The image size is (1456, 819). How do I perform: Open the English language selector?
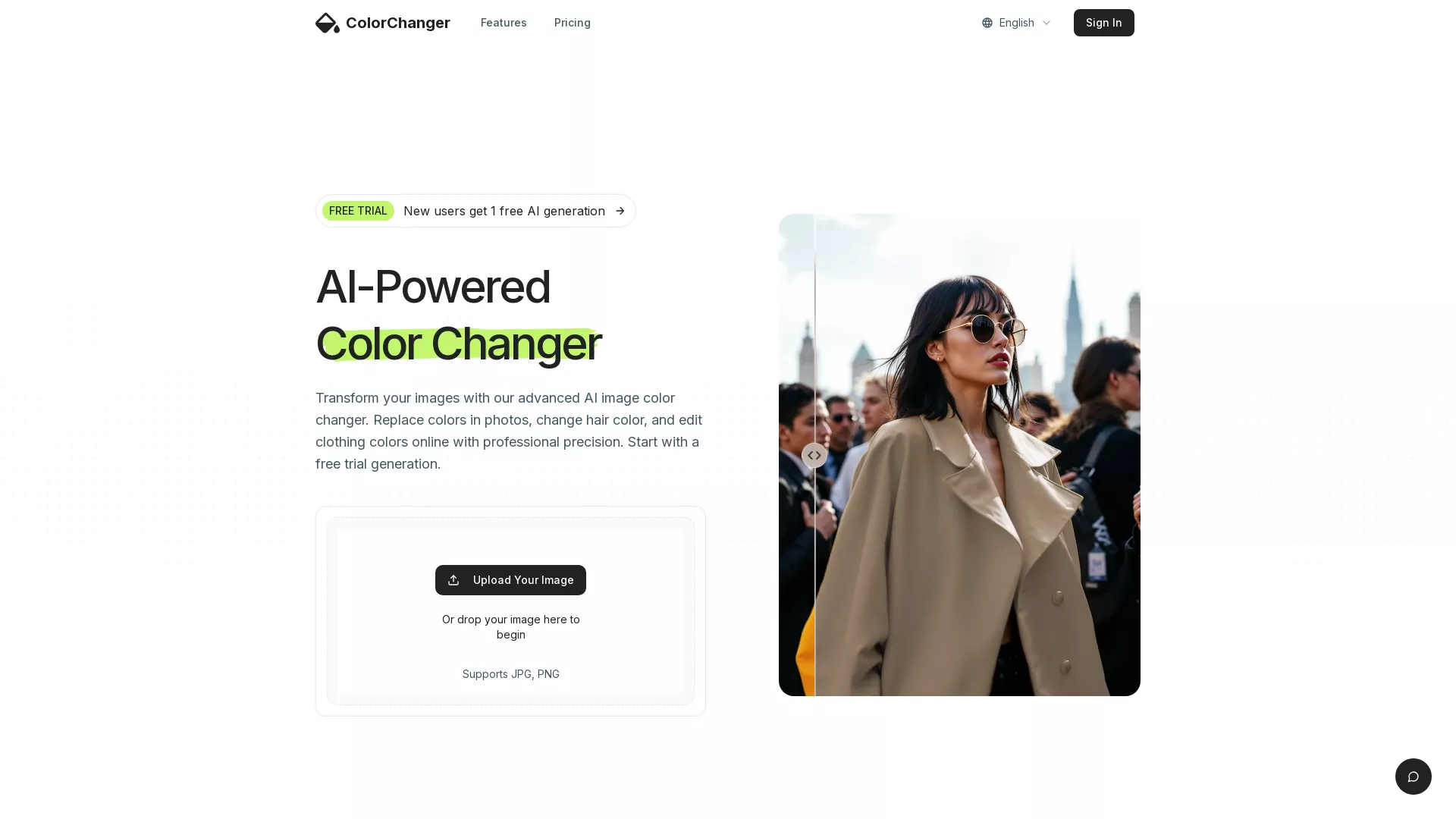coord(1017,23)
